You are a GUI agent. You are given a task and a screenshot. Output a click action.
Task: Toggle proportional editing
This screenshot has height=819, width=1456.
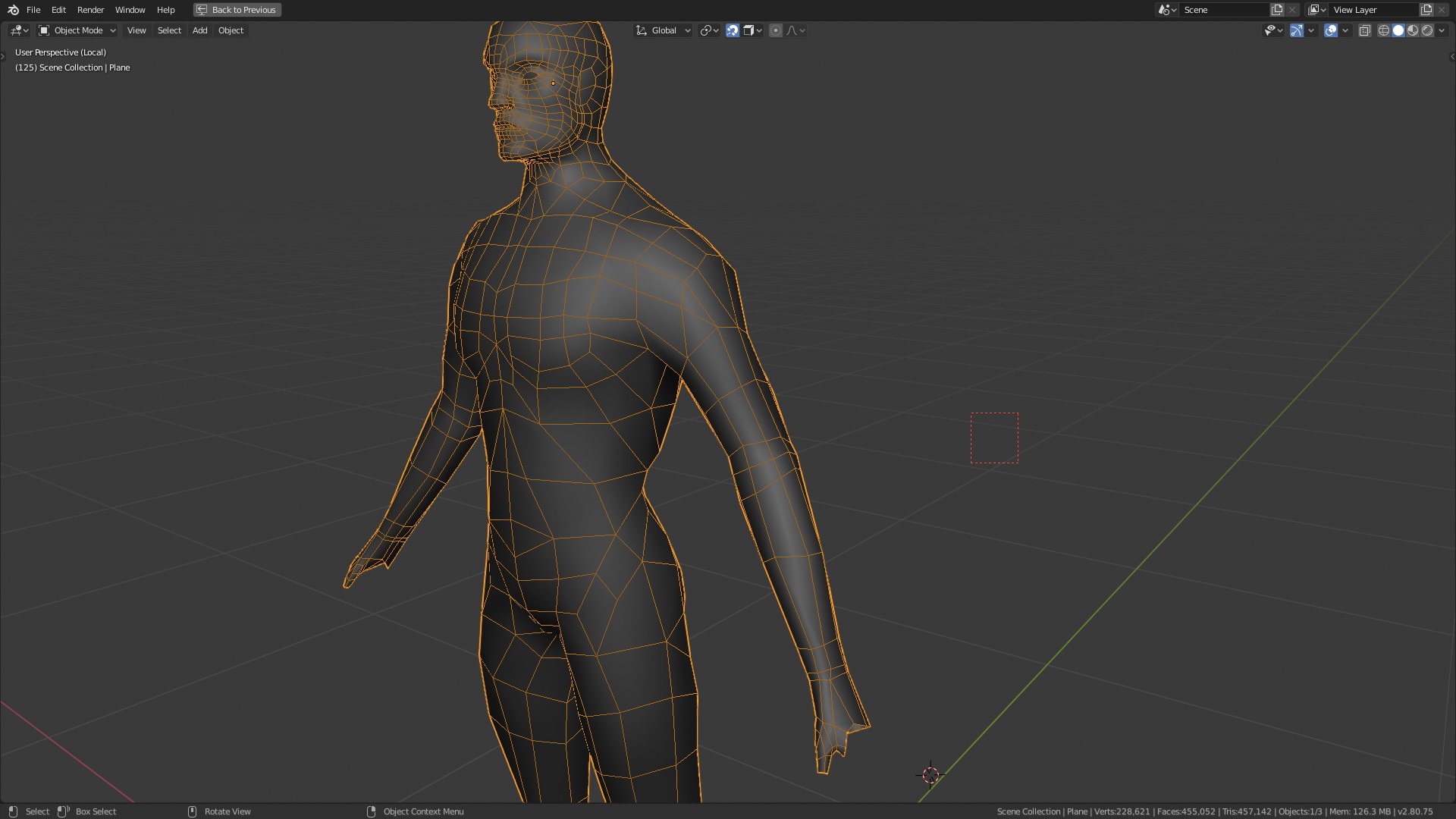tap(776, 30)
